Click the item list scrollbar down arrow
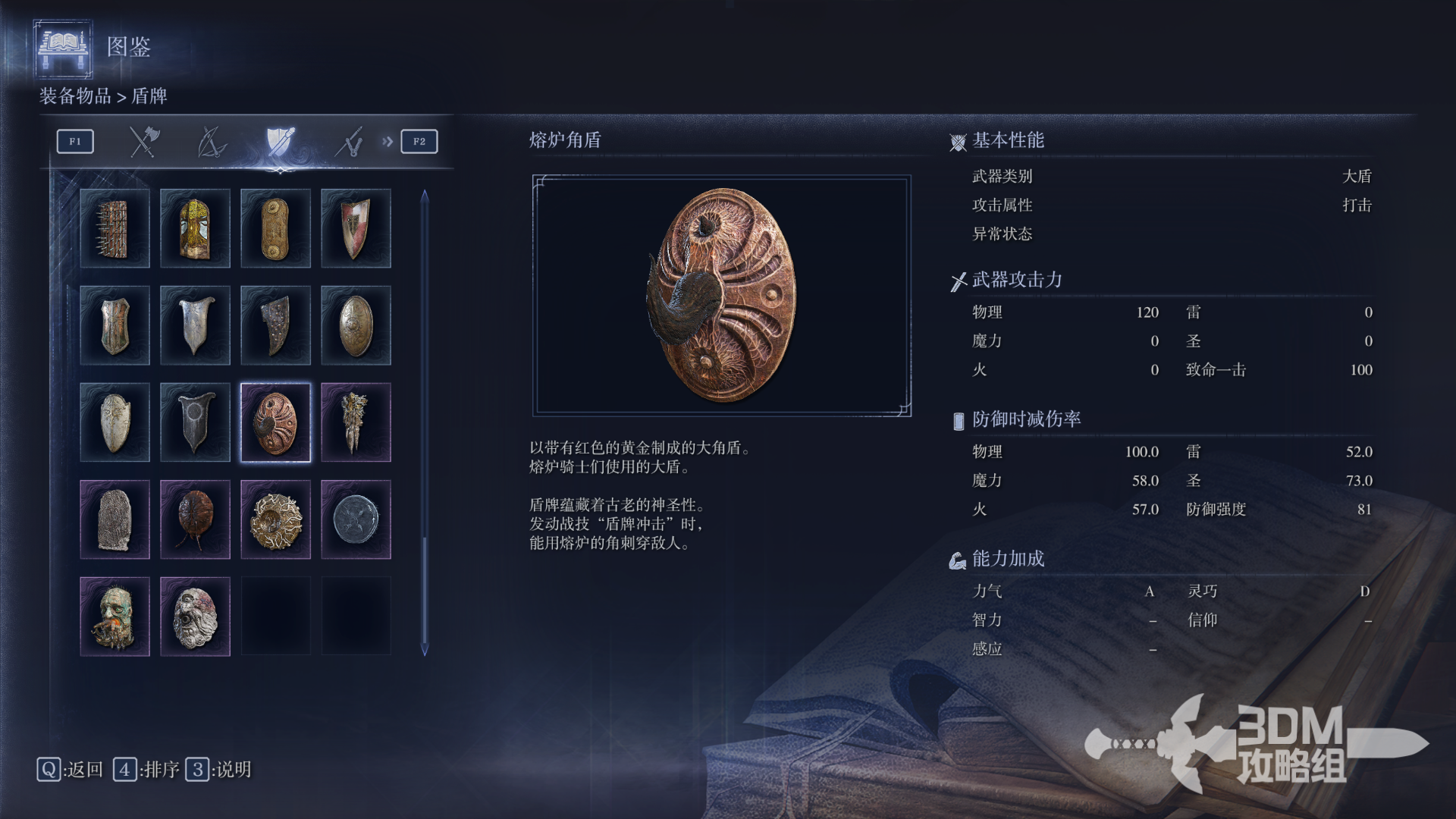 pyautogui.click(x=425, y=650)
